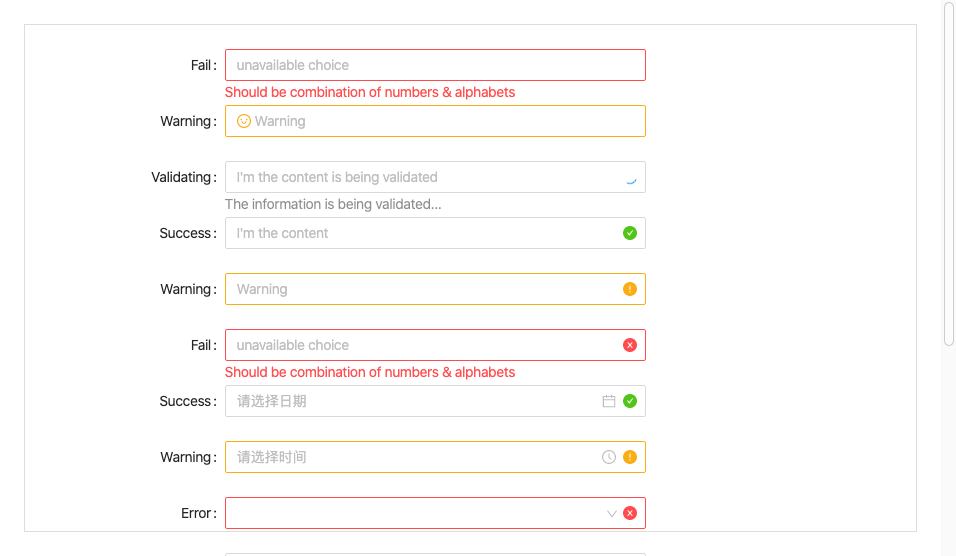Click orange exclamation icon in Warning text field
The image size is (956, 556).
(x=630, y=289)
